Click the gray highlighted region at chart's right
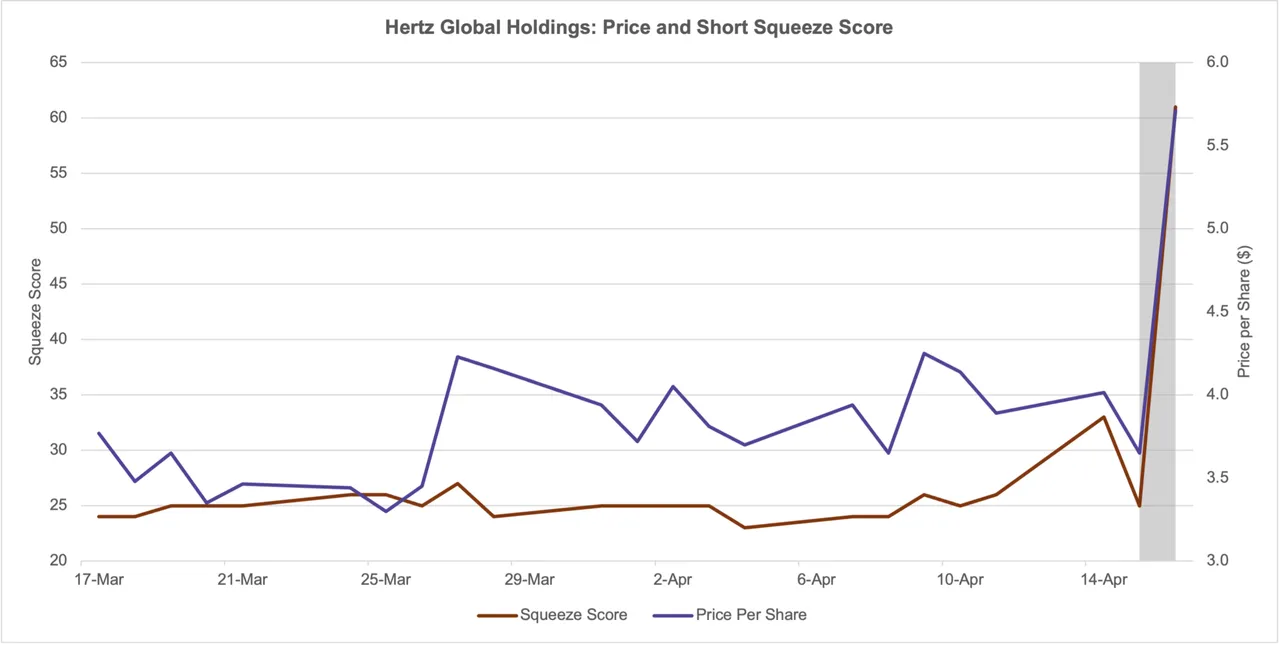The image size is (1280, 645). 1157,310
